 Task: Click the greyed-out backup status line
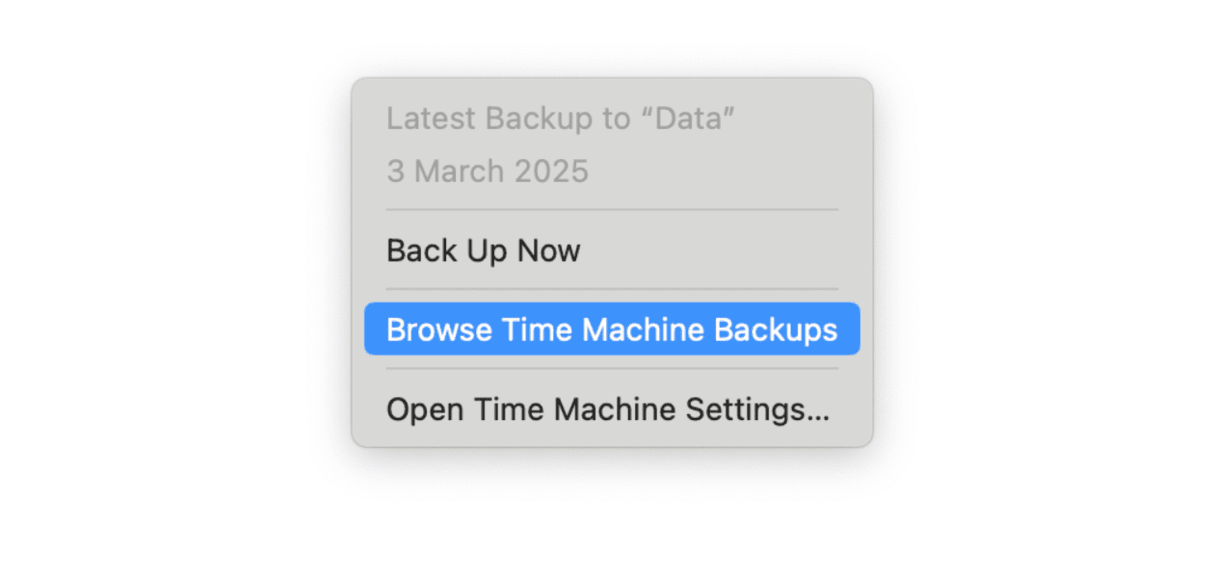click(562, 118)
